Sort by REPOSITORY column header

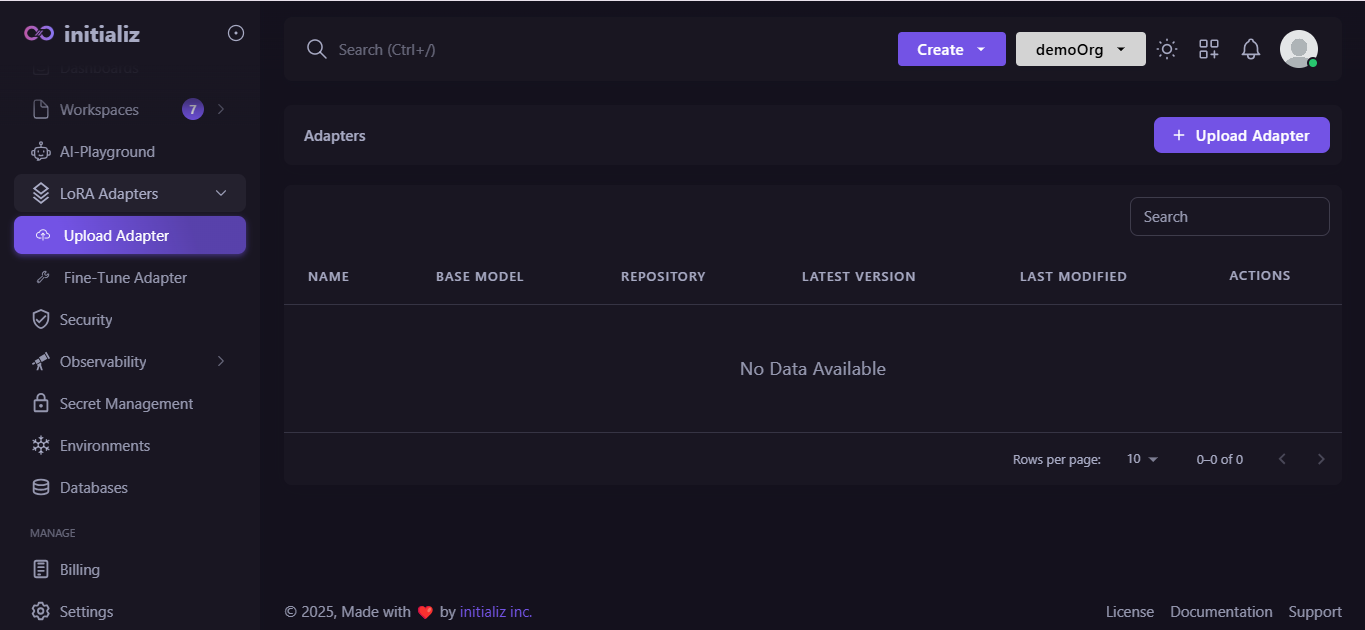tap(663, 277)
